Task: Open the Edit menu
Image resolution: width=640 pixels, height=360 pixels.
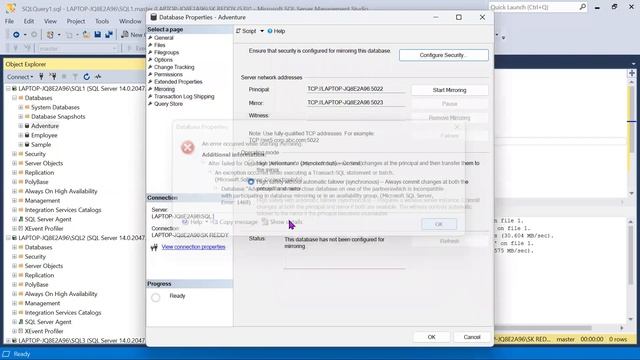Action: point(29,21)
